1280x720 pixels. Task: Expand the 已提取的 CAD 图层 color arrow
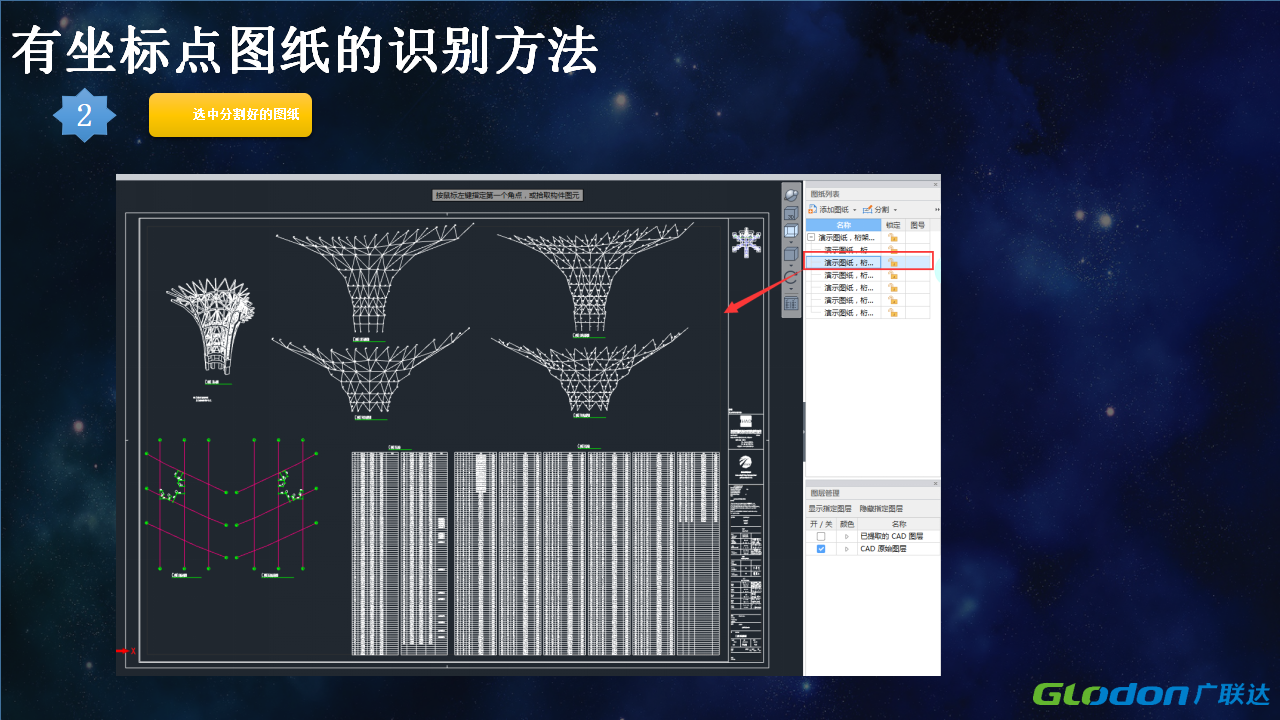pos(847,537)
